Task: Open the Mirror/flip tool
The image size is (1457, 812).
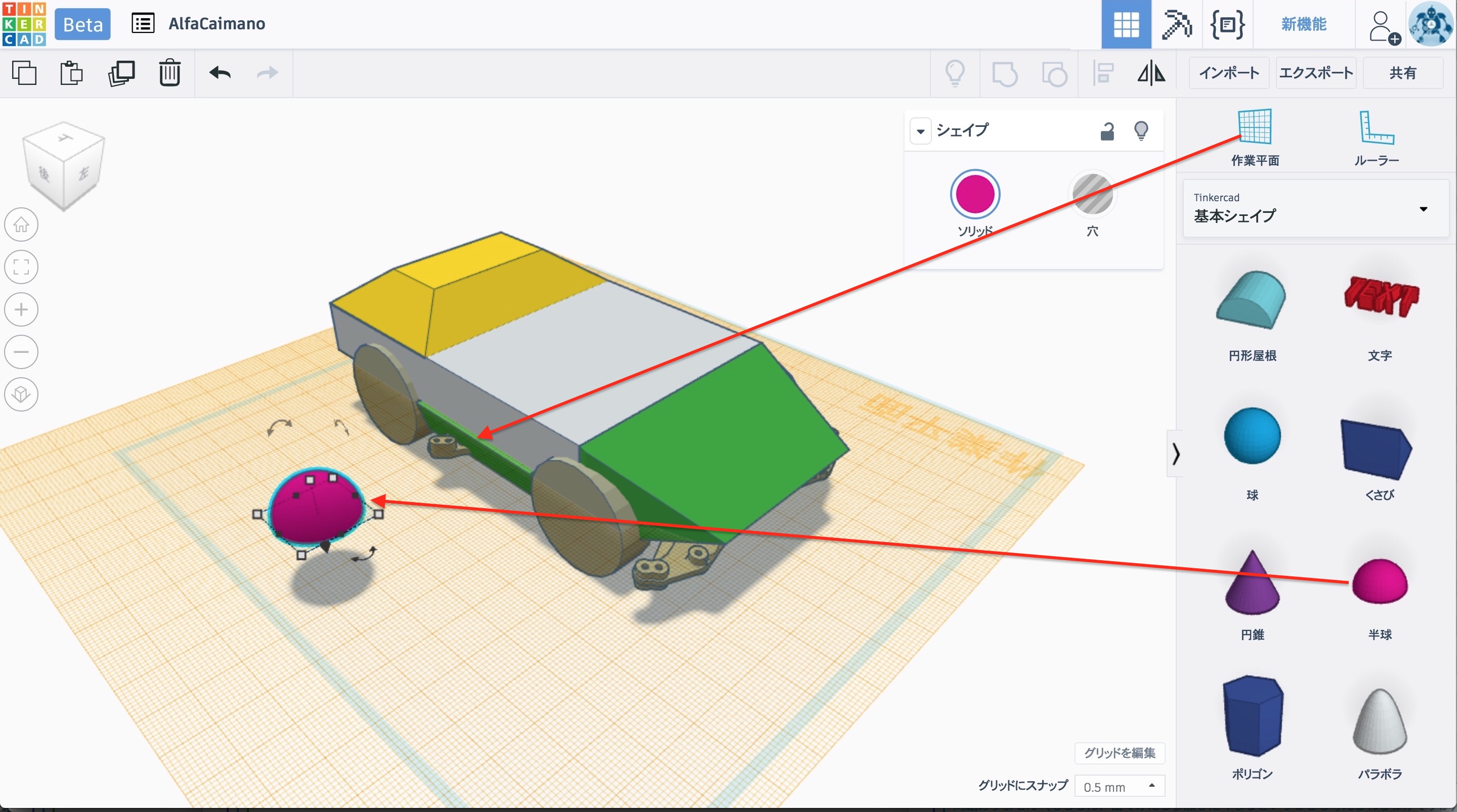Action: coord(1151,73)
